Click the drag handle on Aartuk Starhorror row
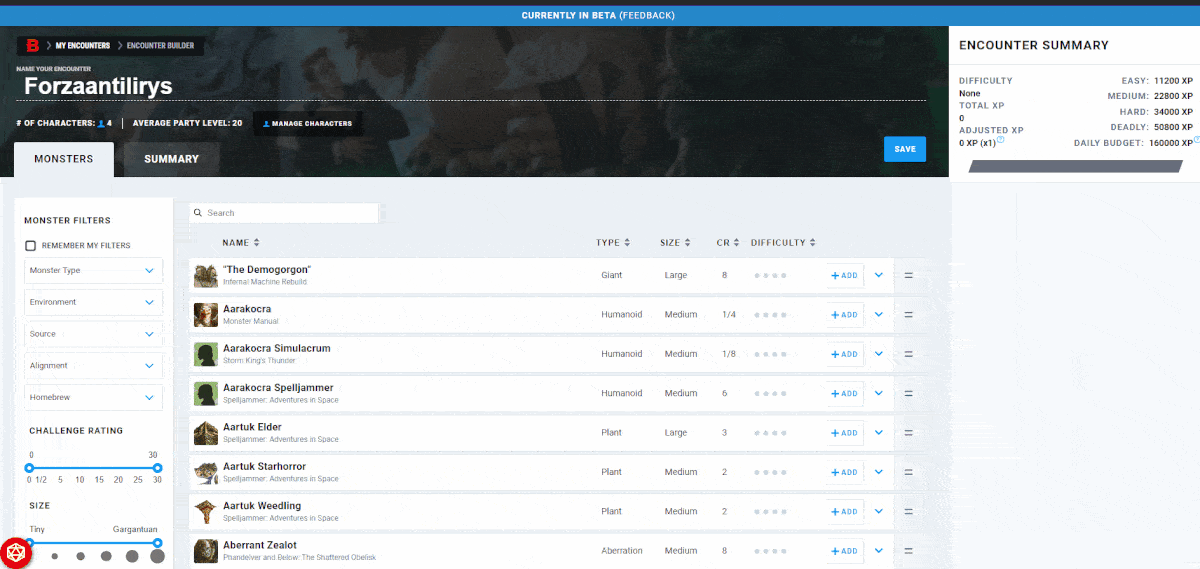The height and width of the screenshot is (569, 1200). pos(909,472)
